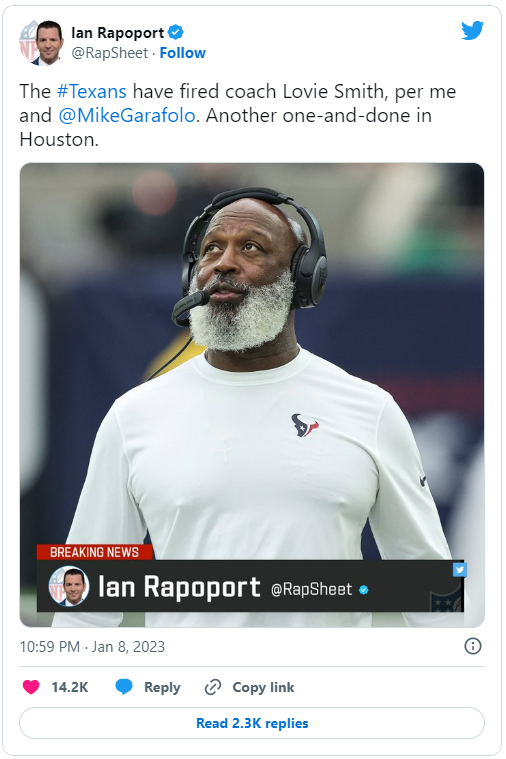This screenshot has height=759, width=506.
Task: Like the tweet with the heart icon
Action: click(x=31, y=687)
